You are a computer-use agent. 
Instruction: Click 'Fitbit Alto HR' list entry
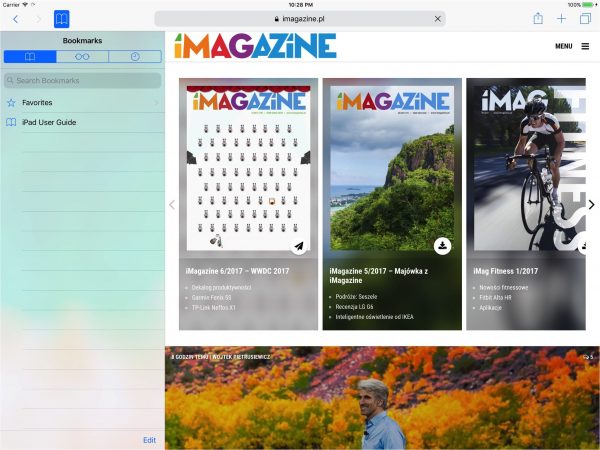pyautogui.click(x=495, y=297)
